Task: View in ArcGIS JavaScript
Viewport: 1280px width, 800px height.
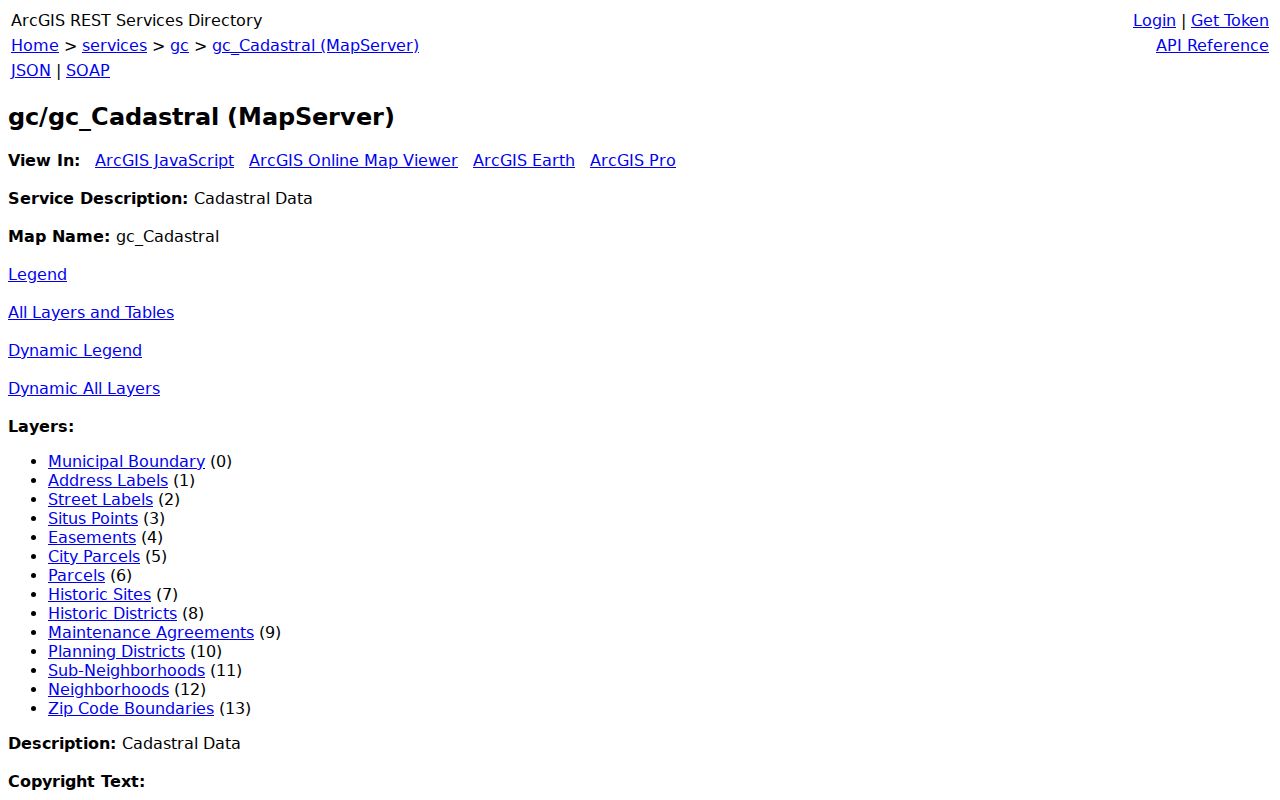Action: (x=164, y=160)
